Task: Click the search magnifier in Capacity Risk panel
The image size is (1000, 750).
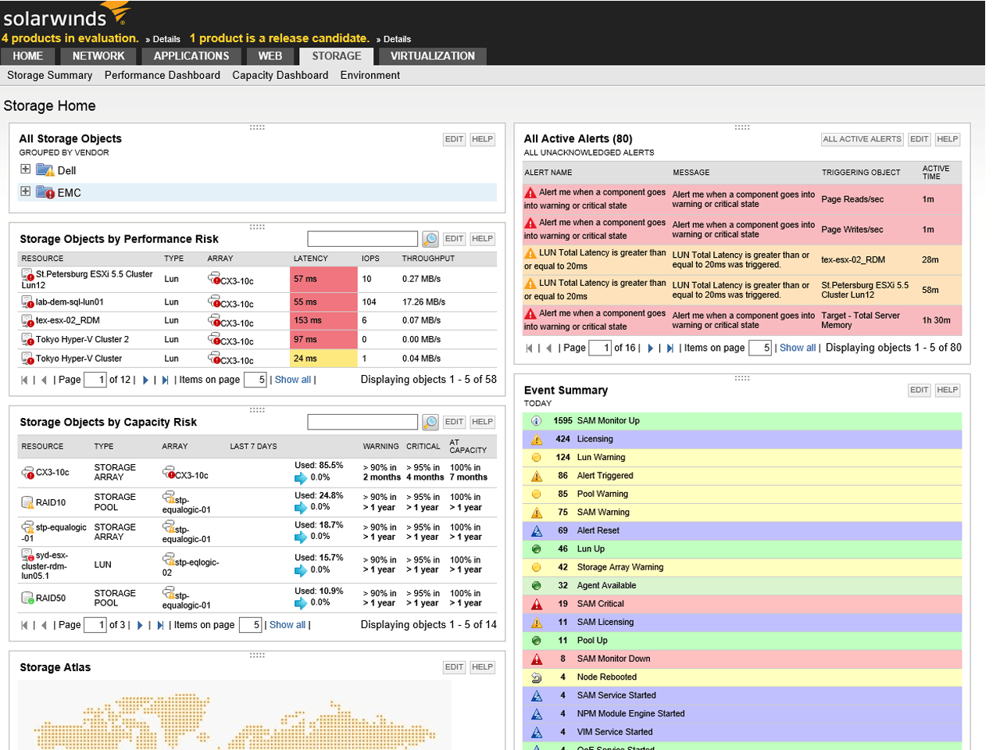Action: click(x=431, y=421)
